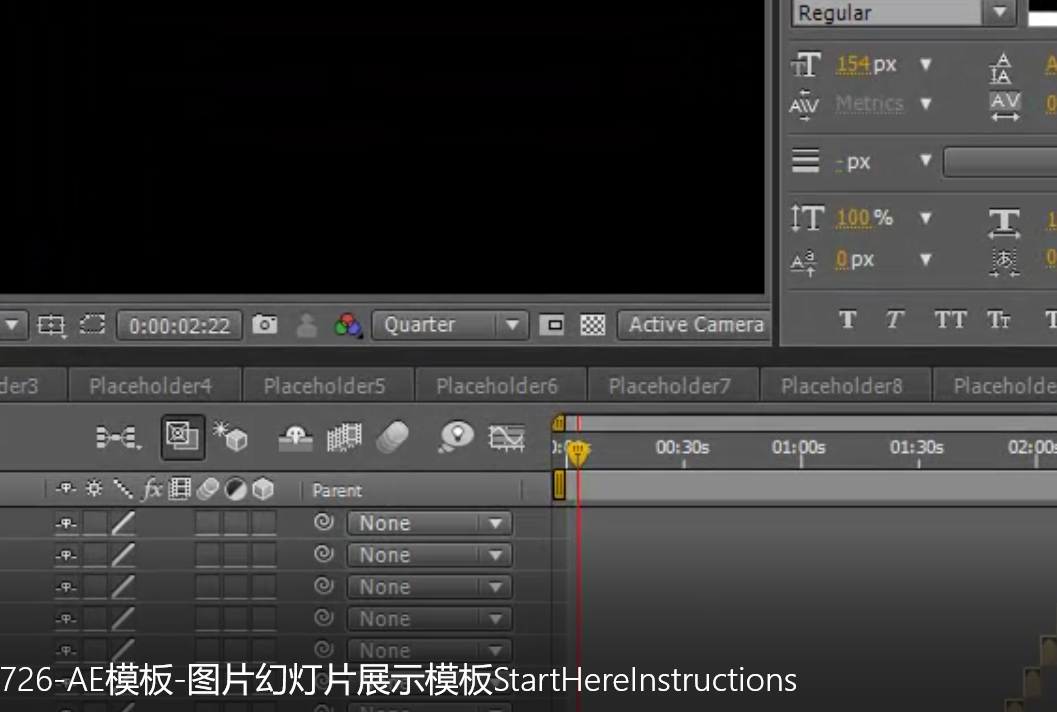Open the Active Camera view dropdown
Viewport: 1057px width, 712px height.
click(x=694, y=326)
